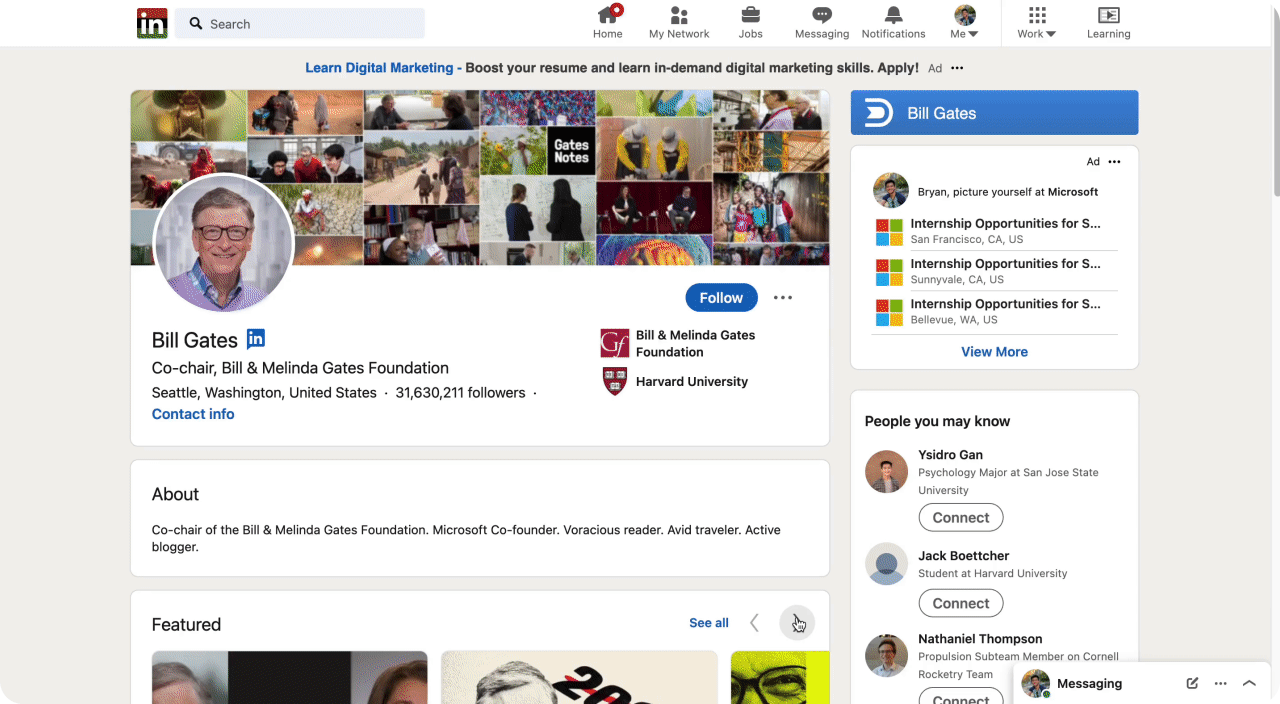Focus the Search input field
1280x704 pixels.
point(300,23)
